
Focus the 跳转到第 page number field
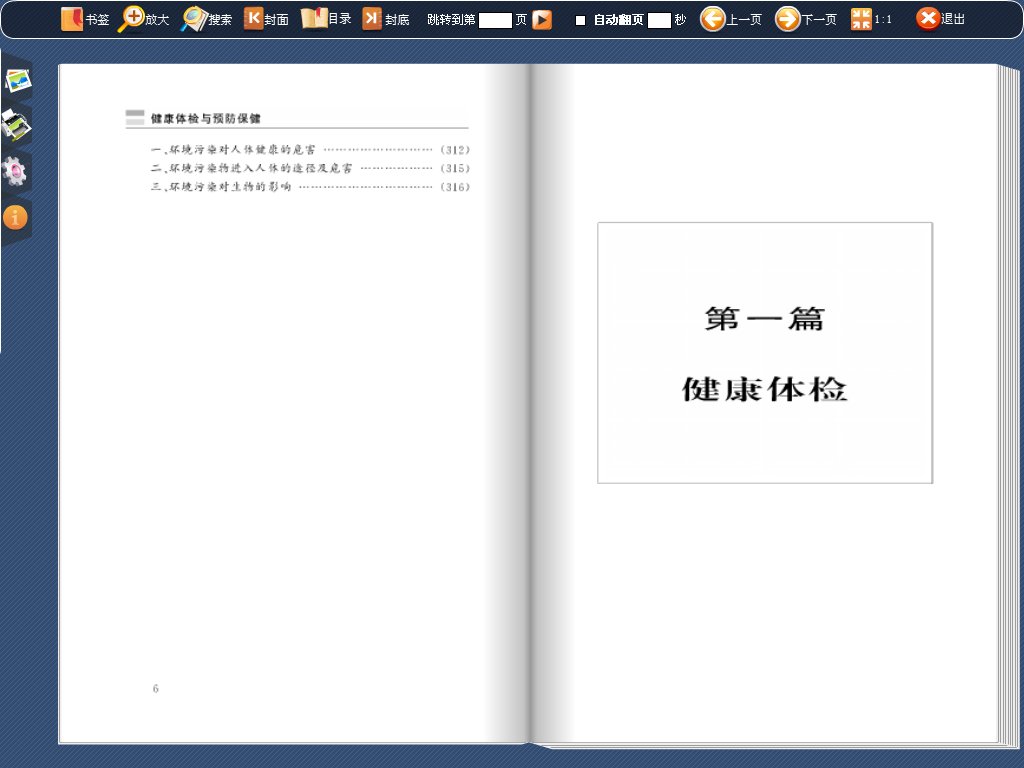[x=495, y=20]
